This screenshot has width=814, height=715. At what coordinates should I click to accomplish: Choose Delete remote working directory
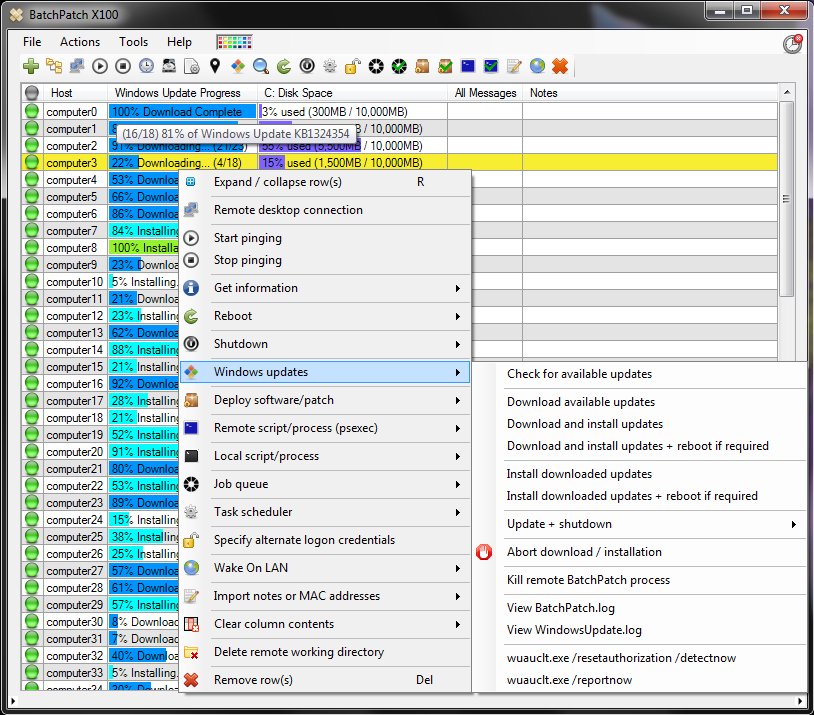click(325, 652)
